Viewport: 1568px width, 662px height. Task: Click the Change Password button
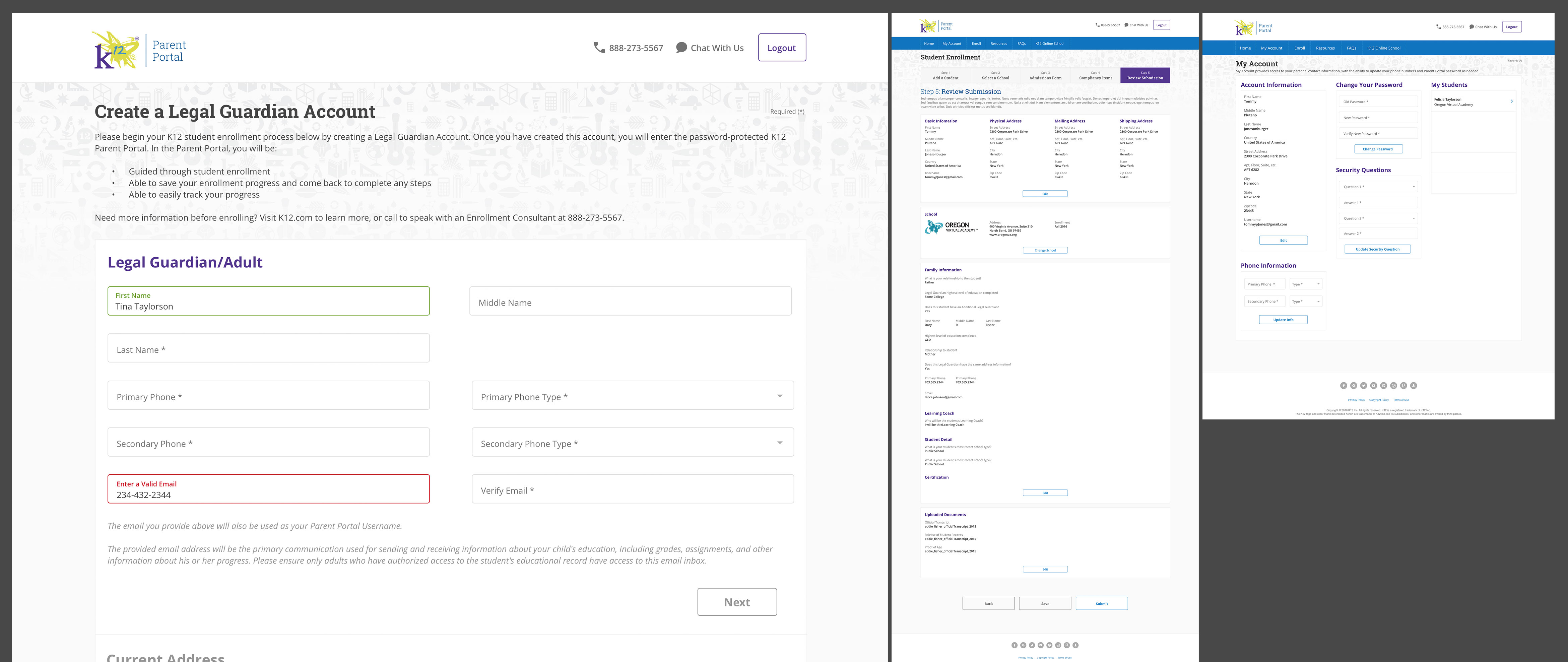click(1378, 149)
